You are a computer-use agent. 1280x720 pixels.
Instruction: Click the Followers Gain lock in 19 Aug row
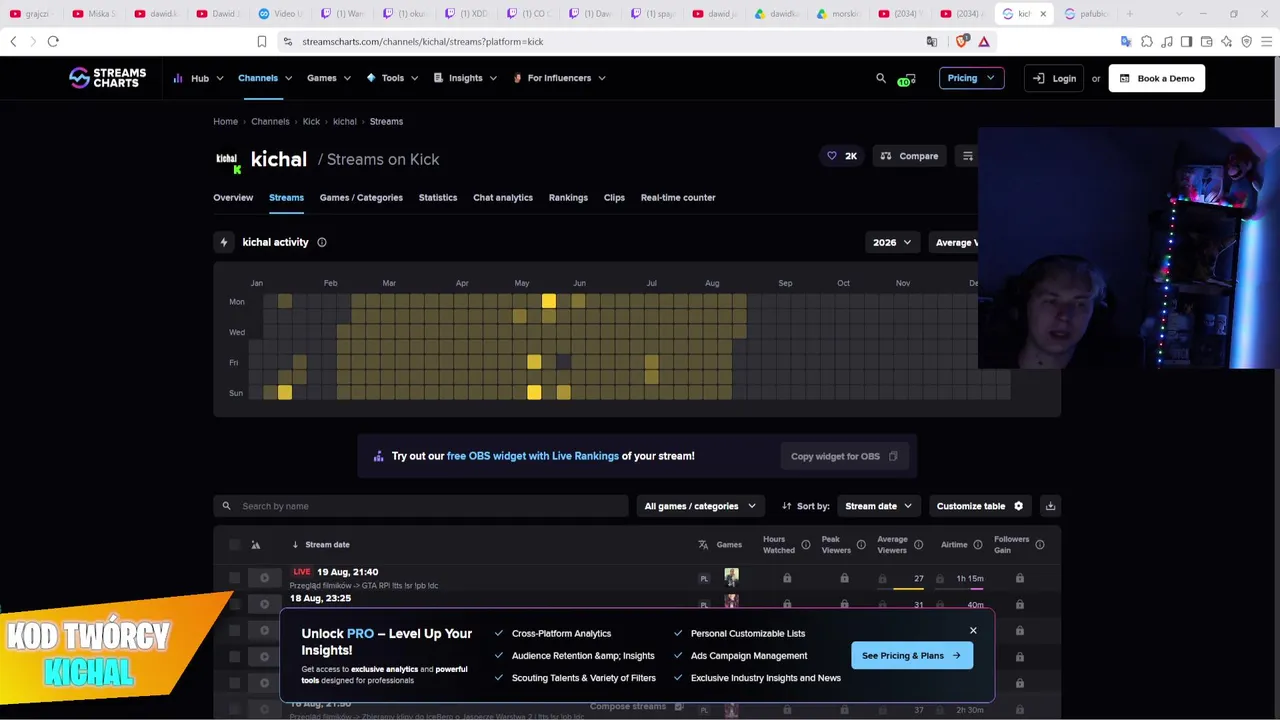(1019, 578)
